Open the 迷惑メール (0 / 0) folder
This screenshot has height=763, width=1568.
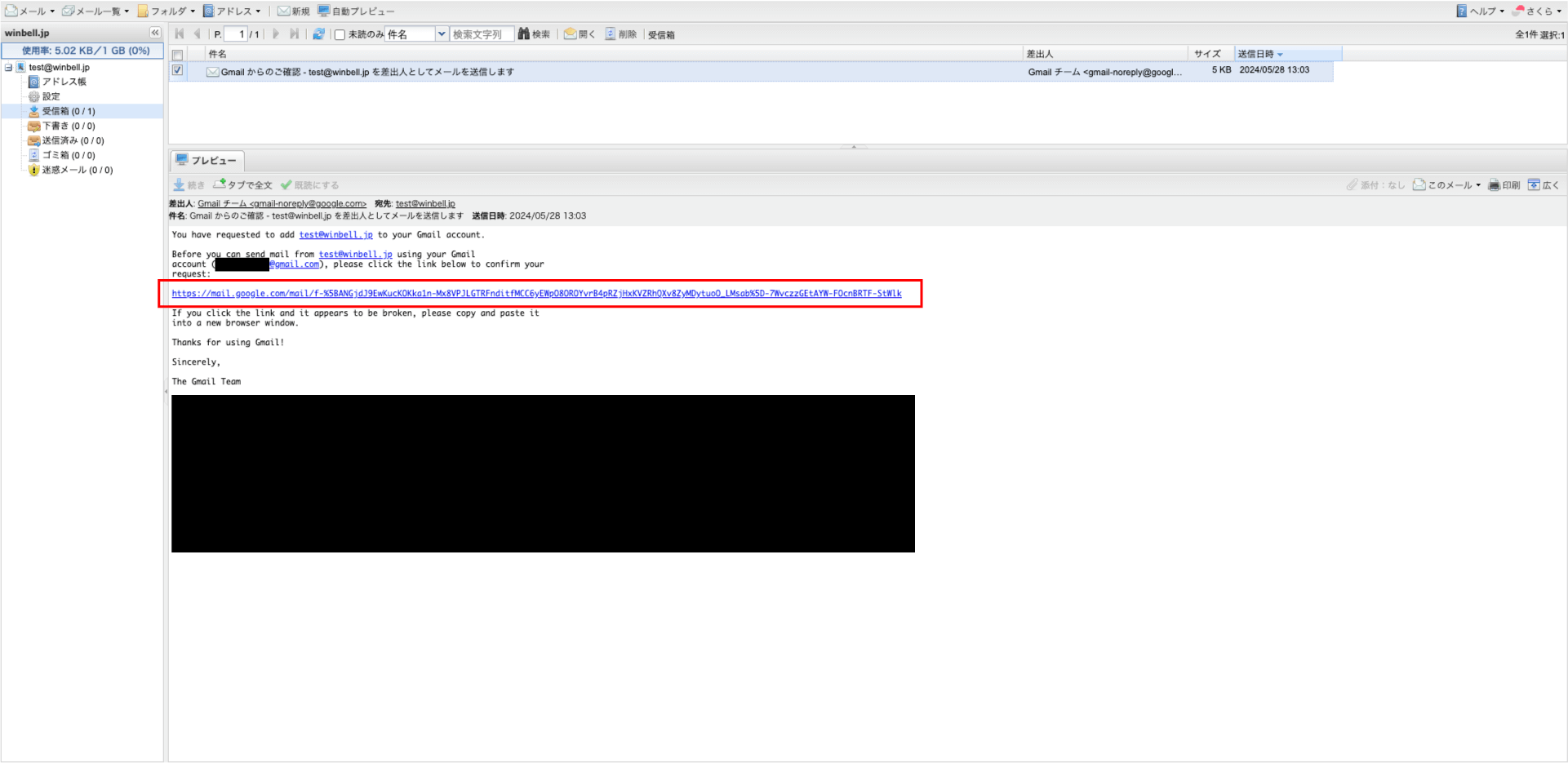coord(78,170)
